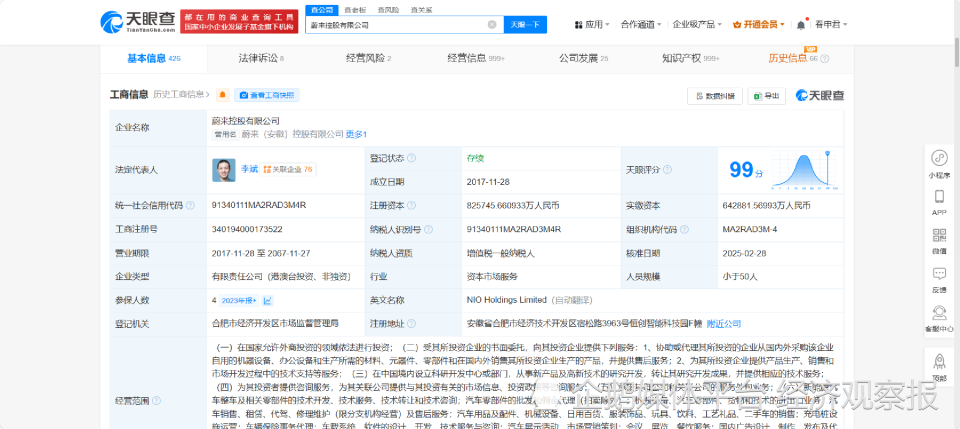Click the 天眼一下 search button

coord(525,24)
